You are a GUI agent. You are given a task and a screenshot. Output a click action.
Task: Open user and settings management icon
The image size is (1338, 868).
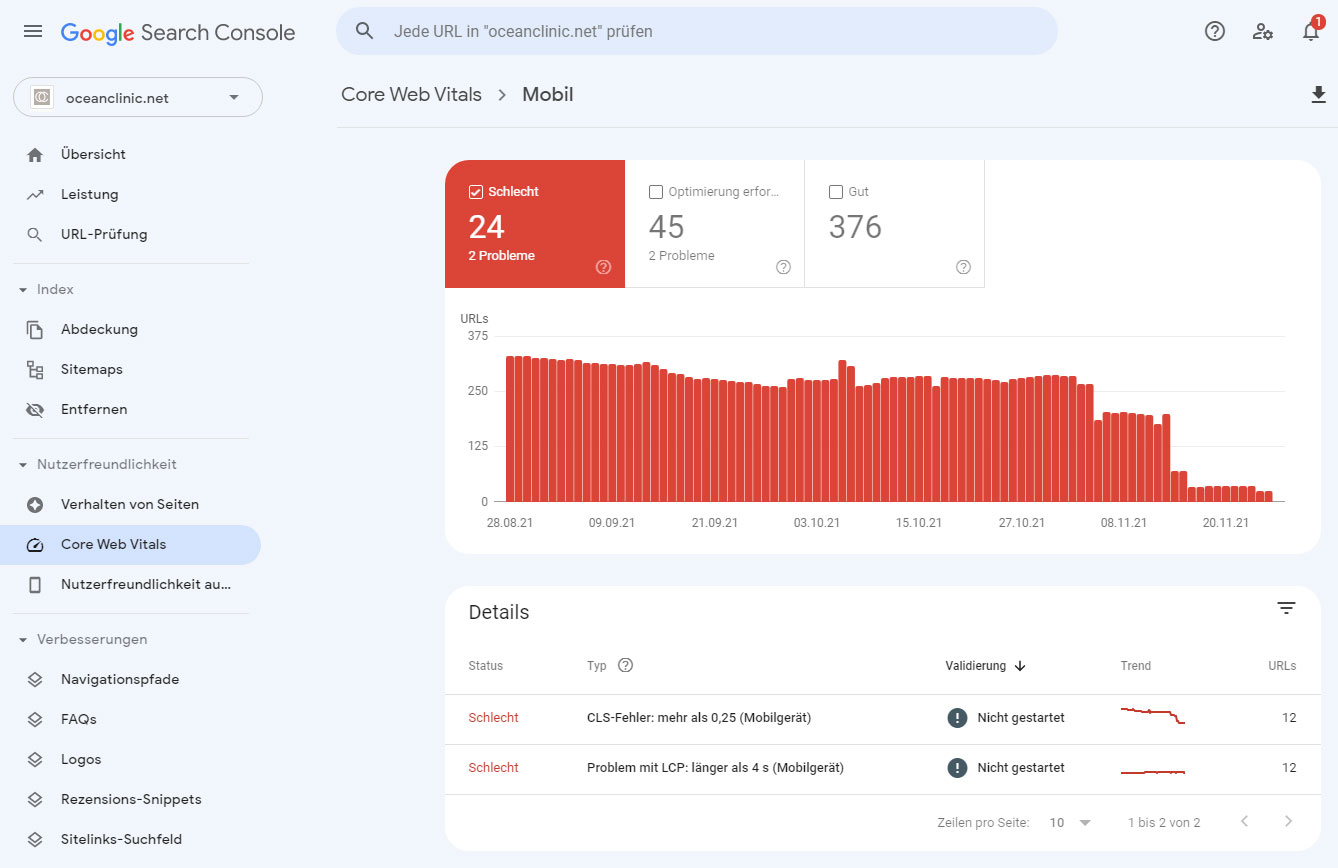(1263, 31)
